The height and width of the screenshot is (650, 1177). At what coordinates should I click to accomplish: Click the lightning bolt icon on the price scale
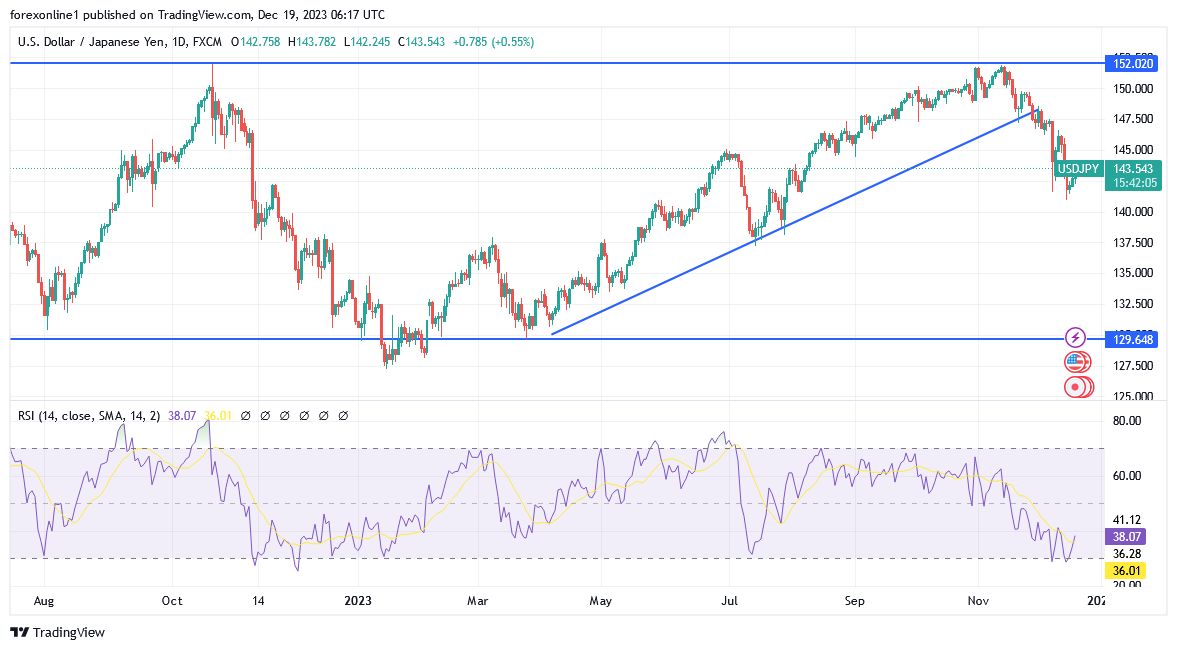coord(1075,335)
